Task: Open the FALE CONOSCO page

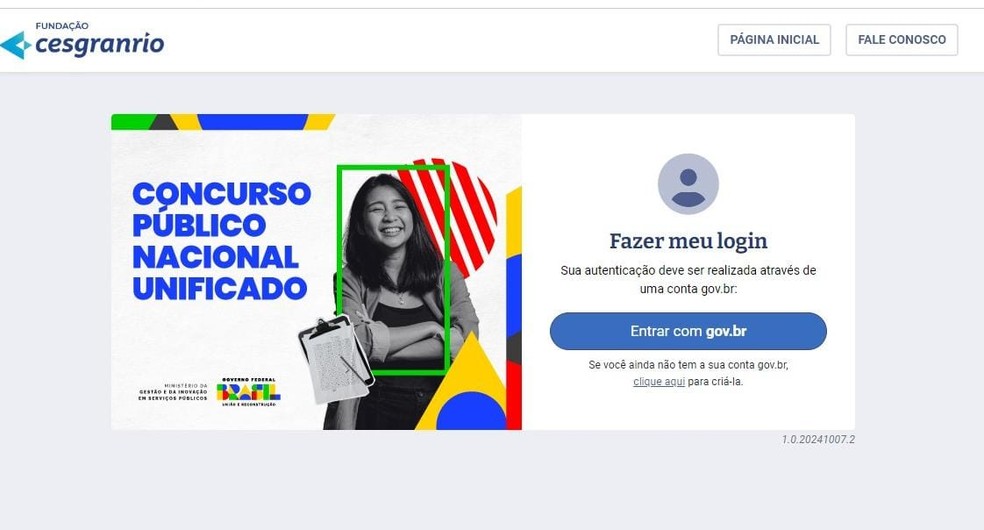Action: 901,40
